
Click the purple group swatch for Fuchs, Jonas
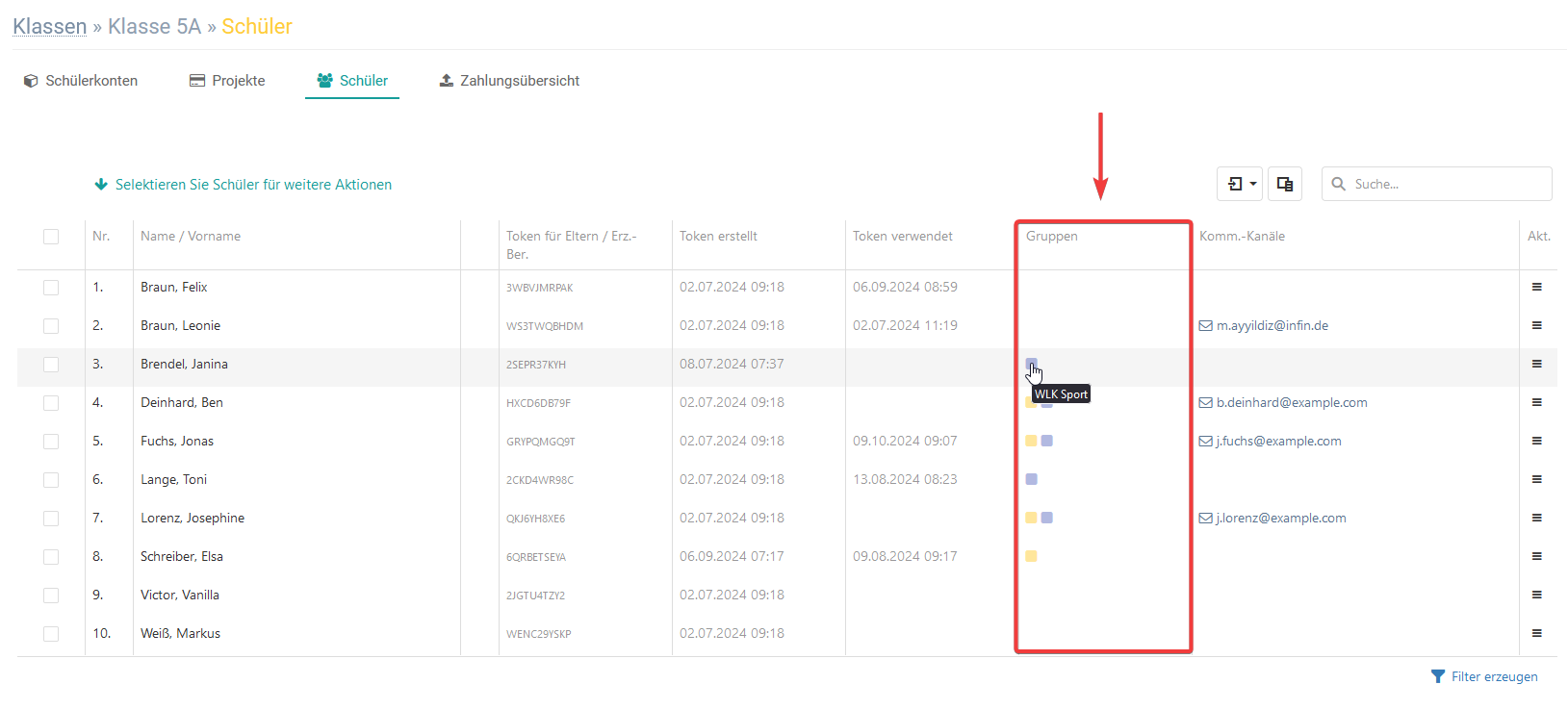1046,441
